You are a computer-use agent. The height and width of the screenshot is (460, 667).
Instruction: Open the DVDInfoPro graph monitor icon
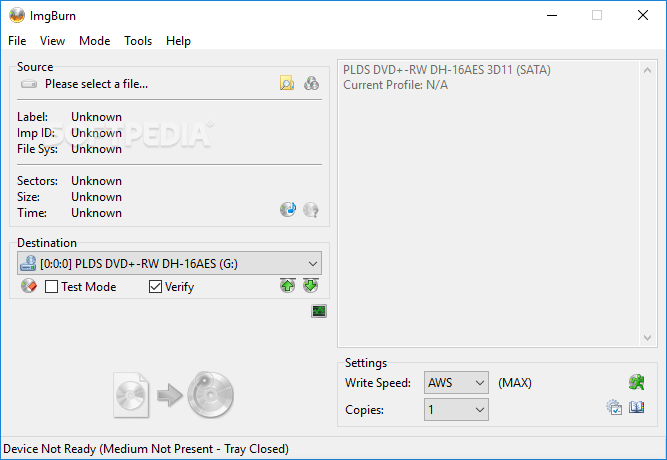coord(319,311)
